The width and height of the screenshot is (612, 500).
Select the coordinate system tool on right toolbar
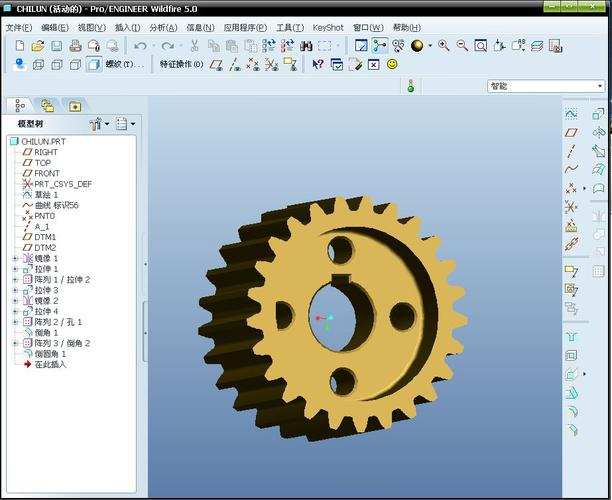pyautogui.click(x=571, y=206)
